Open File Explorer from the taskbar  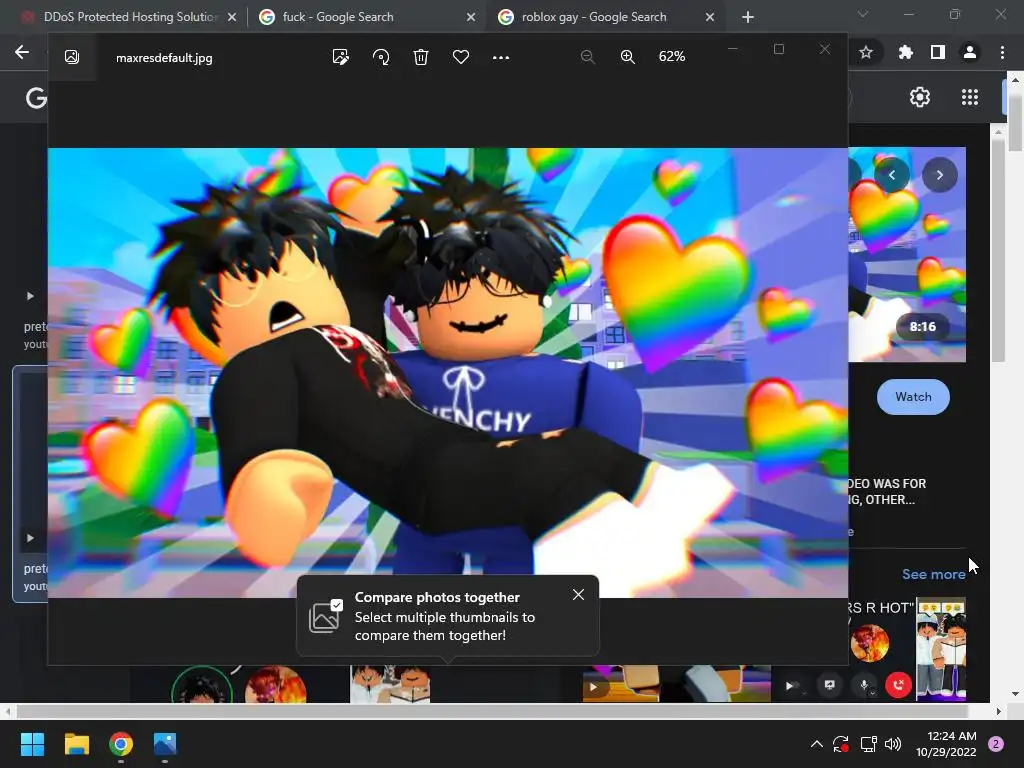point(76,744)
